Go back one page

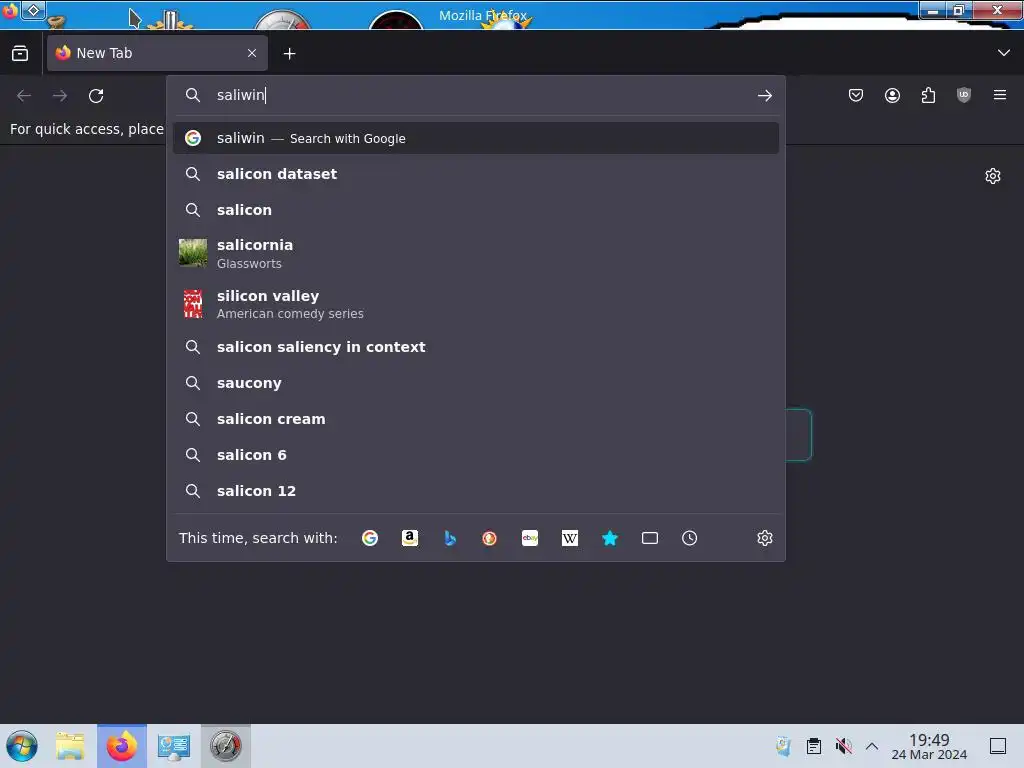24,96
